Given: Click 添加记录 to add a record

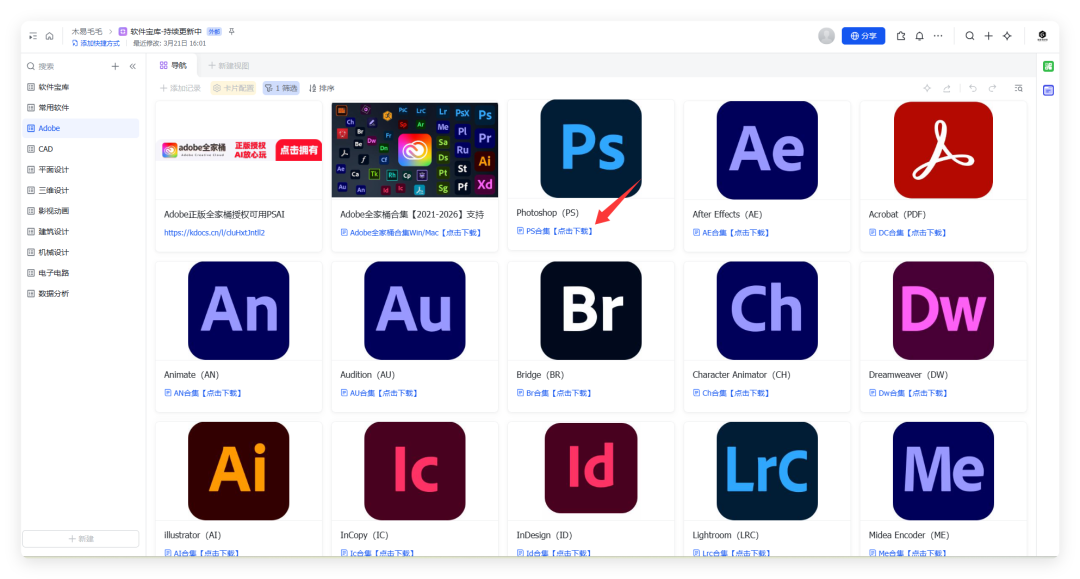Looking at the screenshot, I should pos(180,88).
